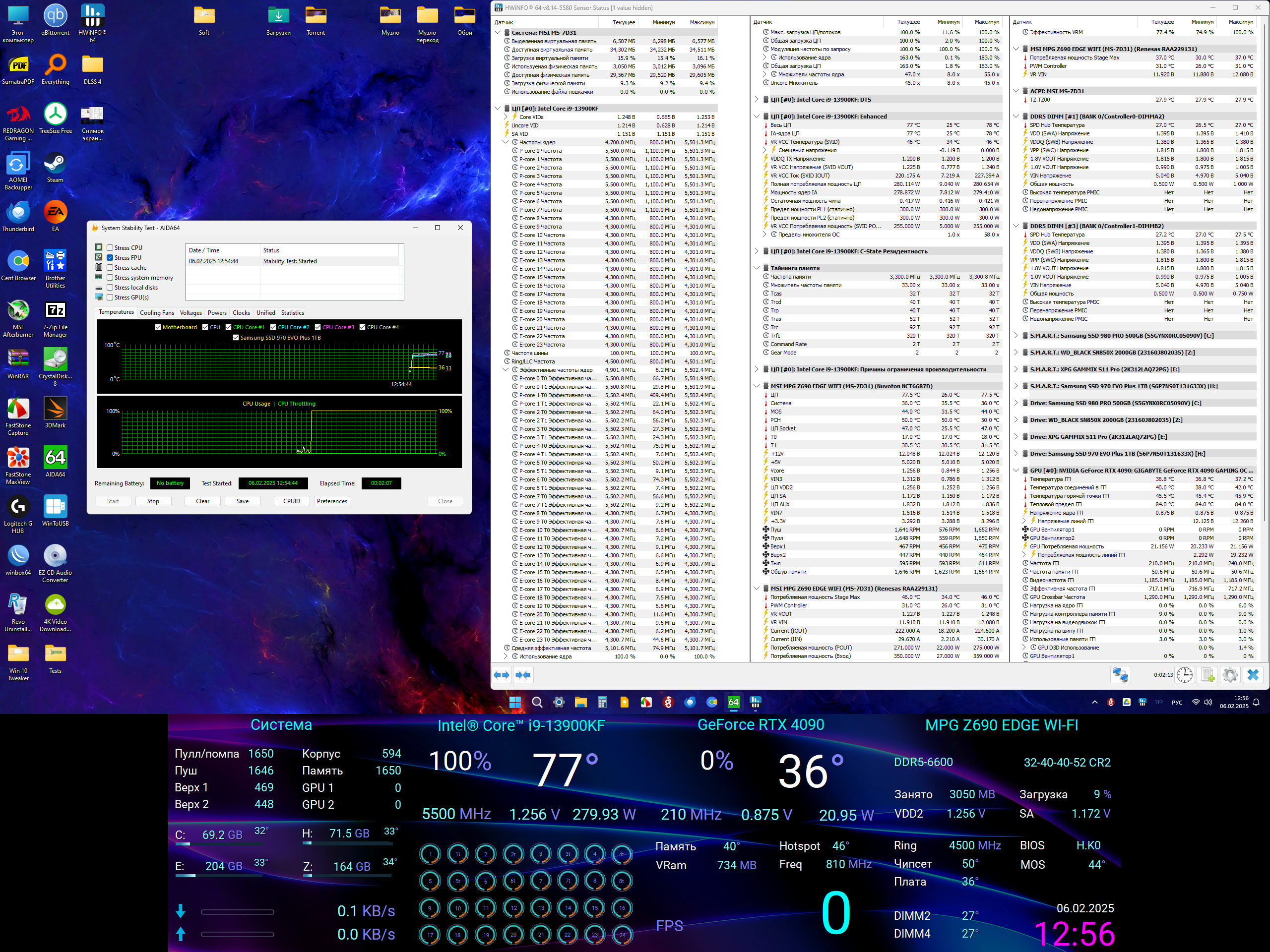The image size is (1270, 952).
Task: Toggle the Motherboard temperature graph checkbox
Action: point(158,327)
